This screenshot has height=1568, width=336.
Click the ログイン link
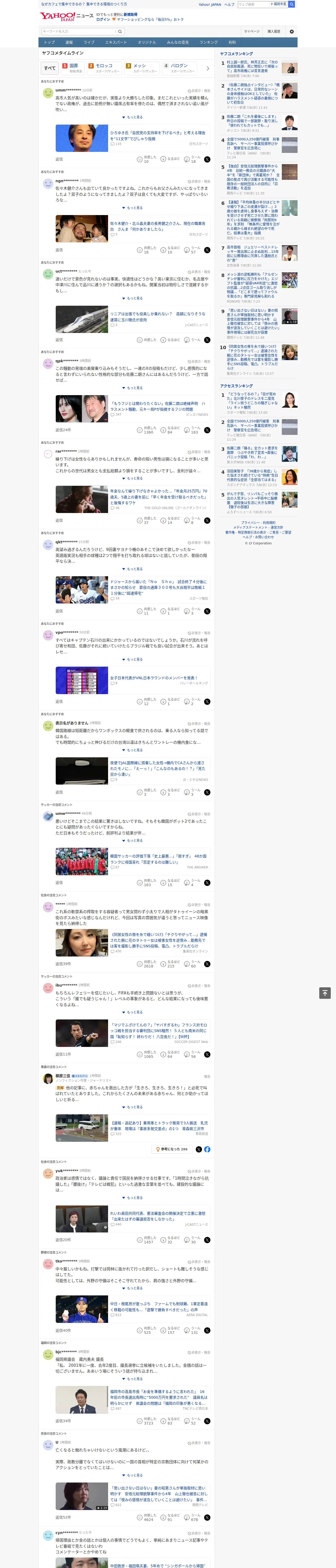103,20
